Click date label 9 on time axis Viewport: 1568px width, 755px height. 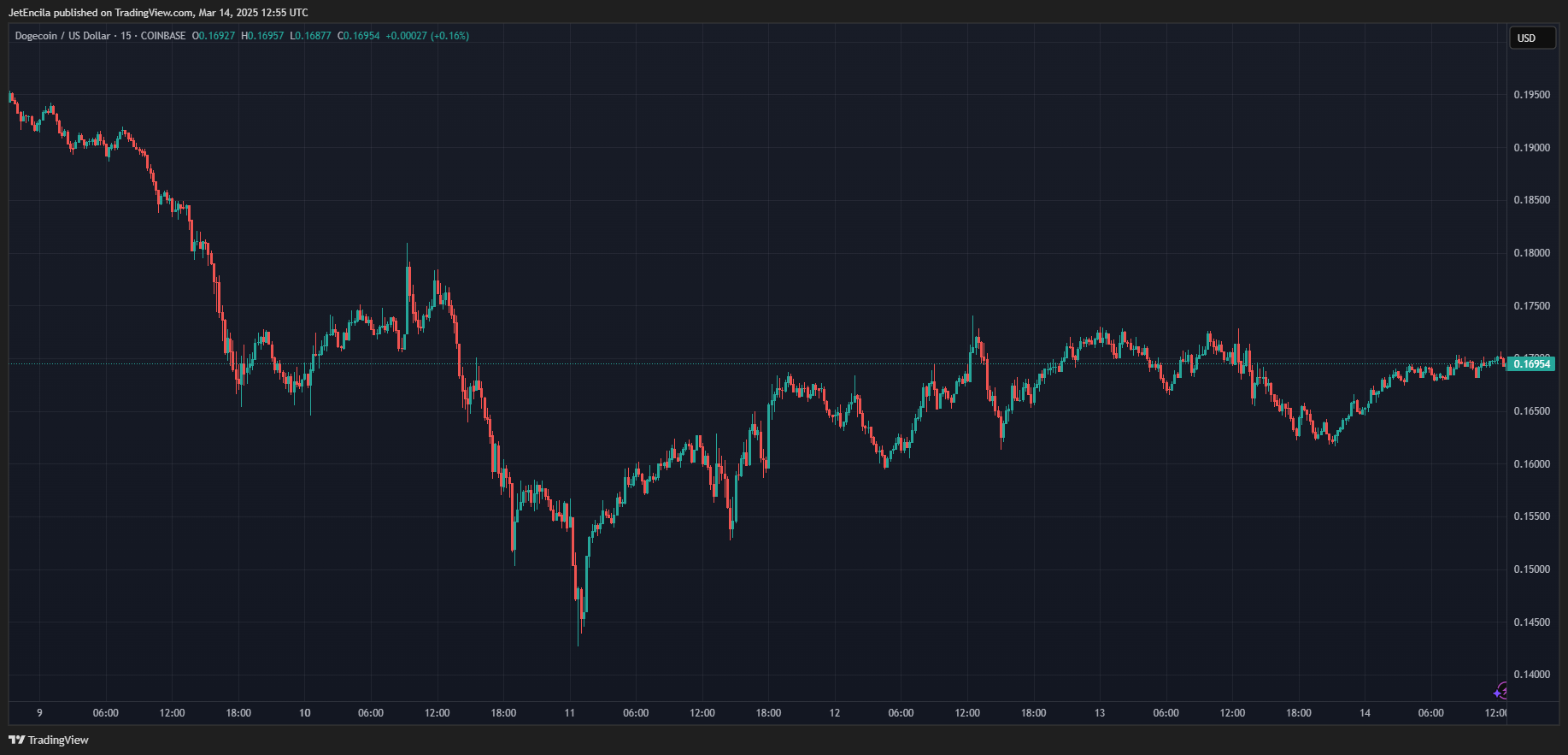(39, 713)
